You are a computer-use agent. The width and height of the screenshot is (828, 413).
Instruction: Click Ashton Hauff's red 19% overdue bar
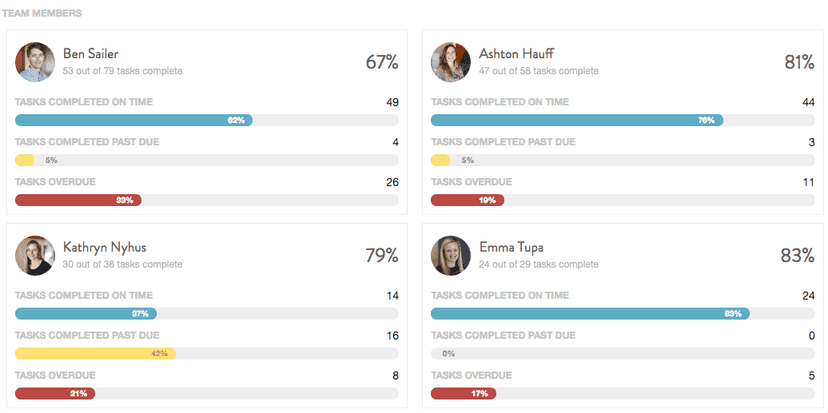coord(467,200)
